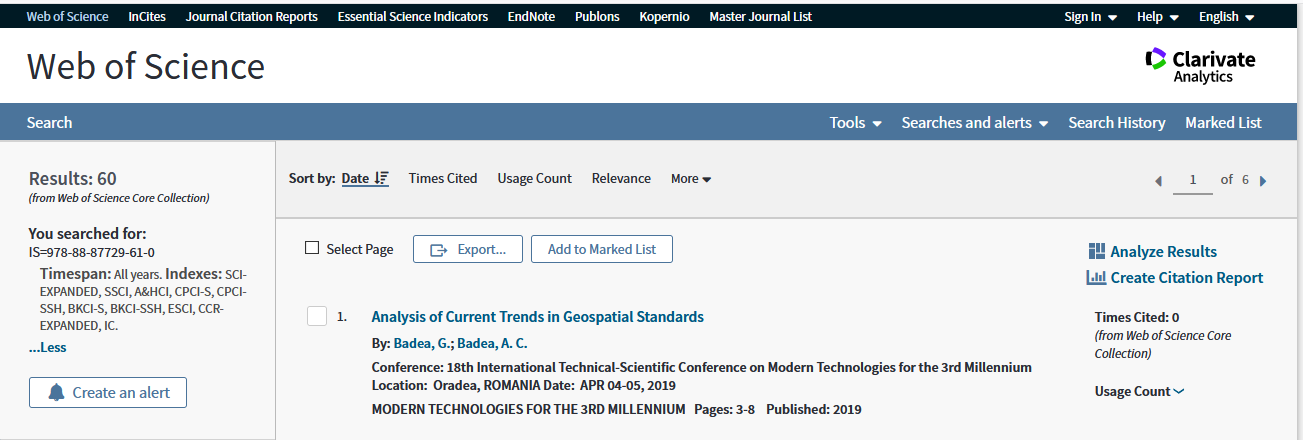Click bell icon to create an alert
The width and height of the screenshot is (1303, 440).
(x=56, y=392)
